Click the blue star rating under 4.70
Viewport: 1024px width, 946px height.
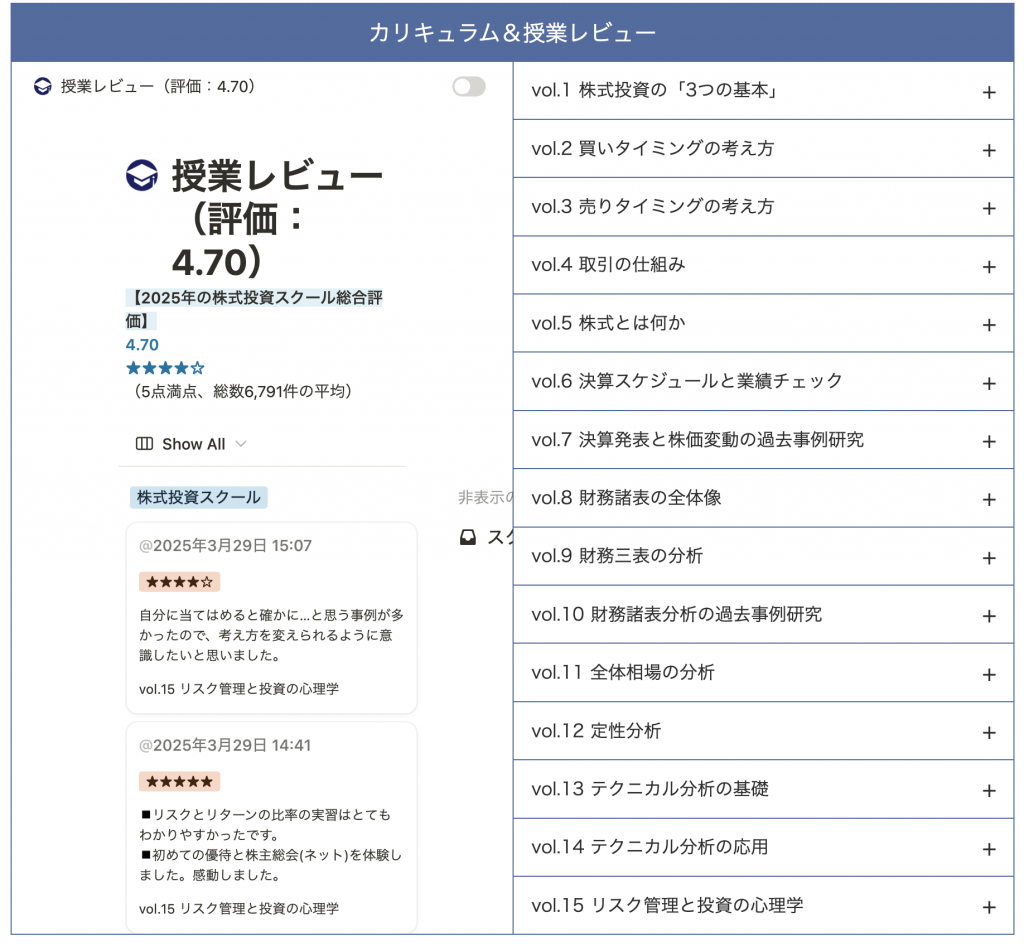165,368
